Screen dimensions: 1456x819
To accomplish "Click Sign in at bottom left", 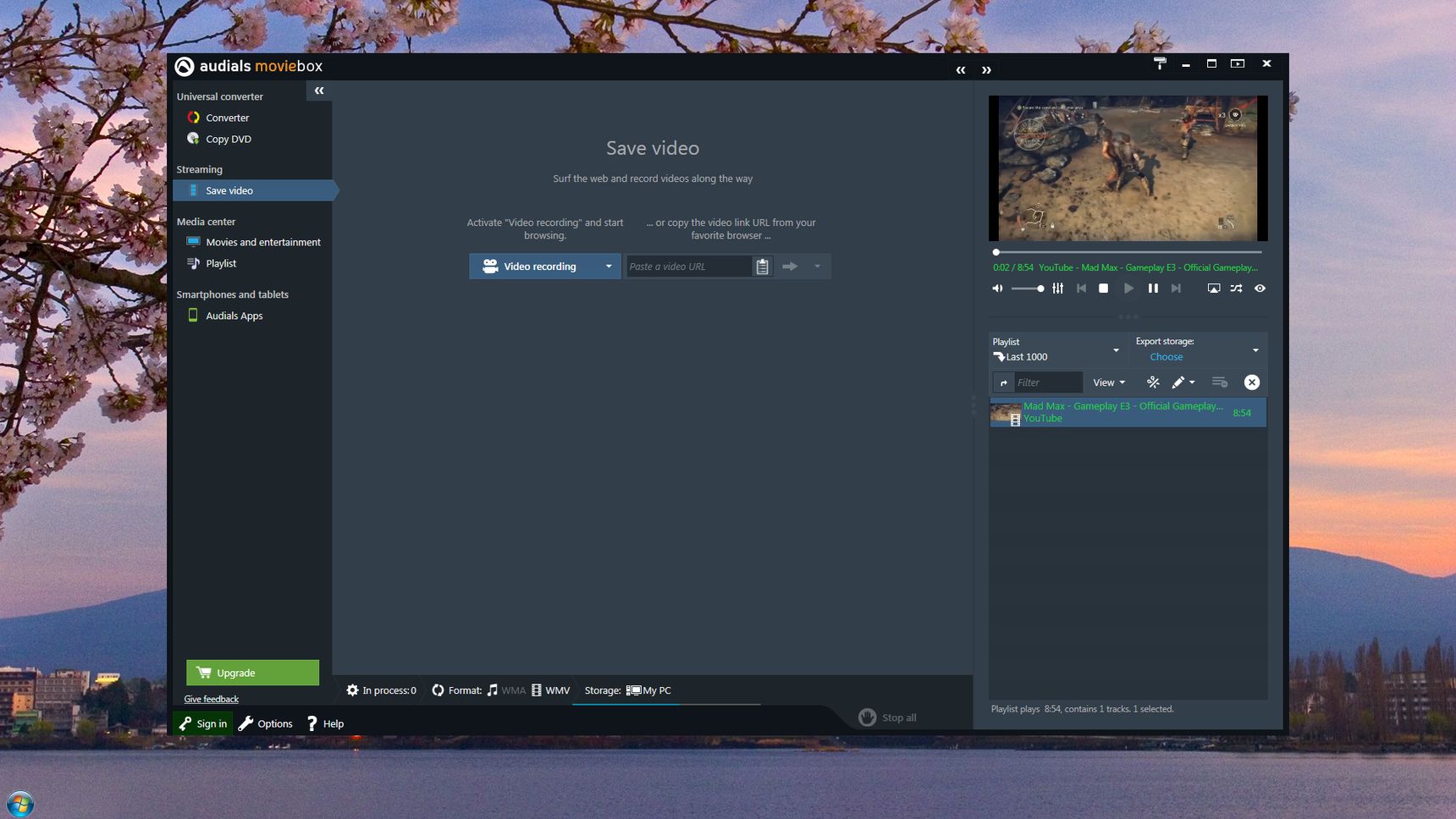I will [x=203, y=723].
